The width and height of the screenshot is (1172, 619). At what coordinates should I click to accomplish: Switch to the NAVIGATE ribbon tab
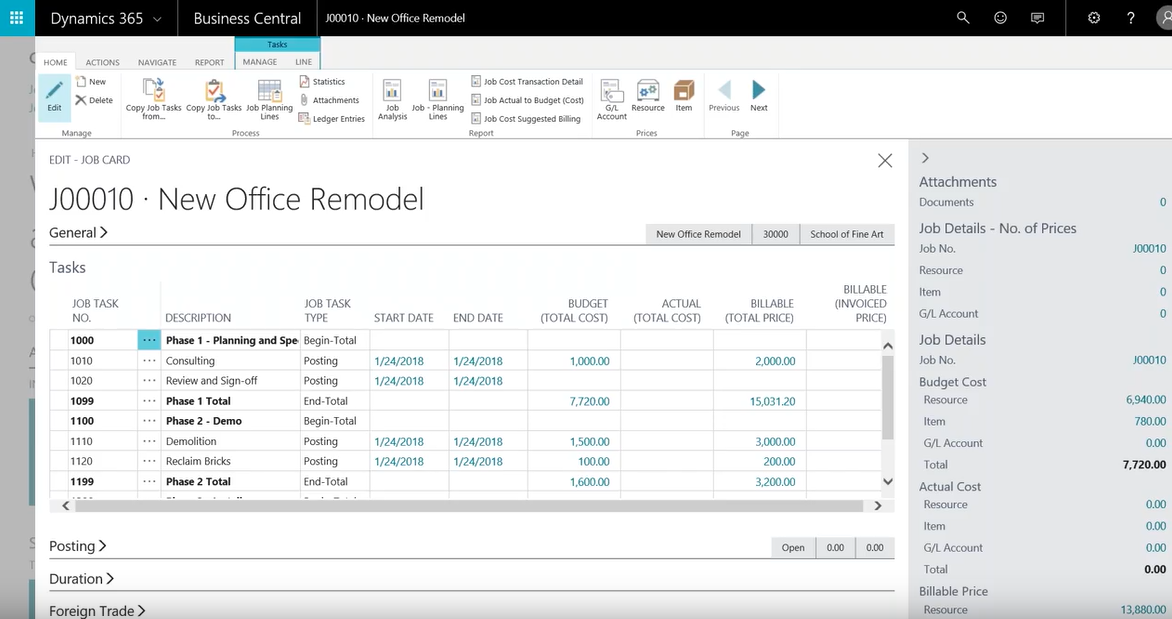(157, 62)
